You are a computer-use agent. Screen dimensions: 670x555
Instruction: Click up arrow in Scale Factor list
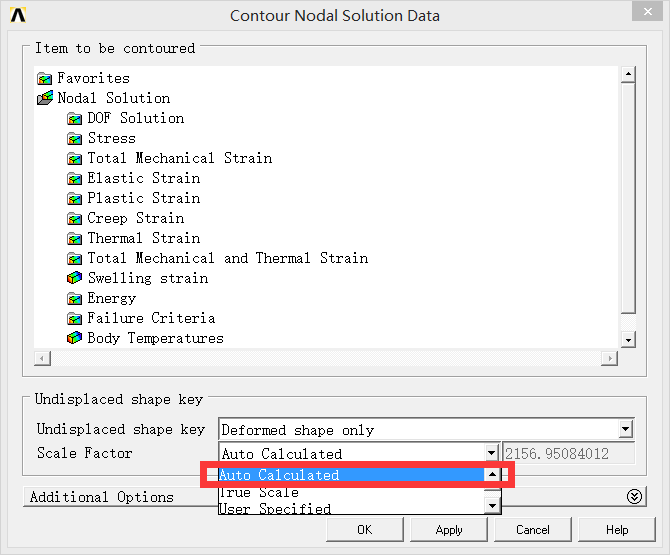pyautogui.click(x=492, y=474)
